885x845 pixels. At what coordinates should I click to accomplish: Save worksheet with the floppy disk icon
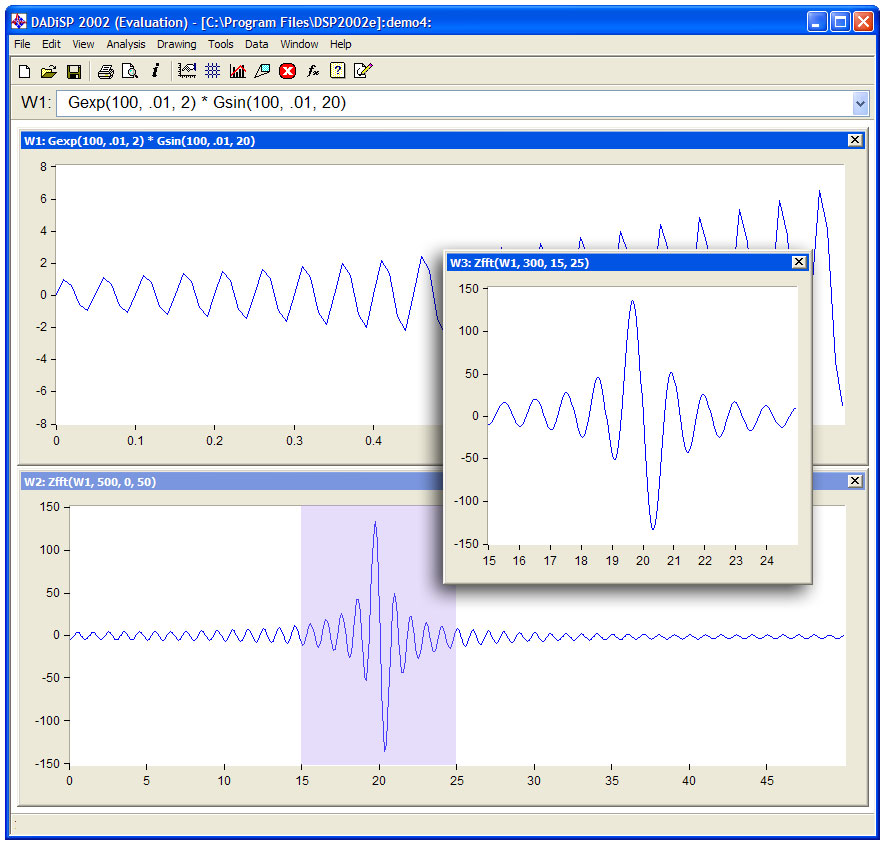(74, 71)
